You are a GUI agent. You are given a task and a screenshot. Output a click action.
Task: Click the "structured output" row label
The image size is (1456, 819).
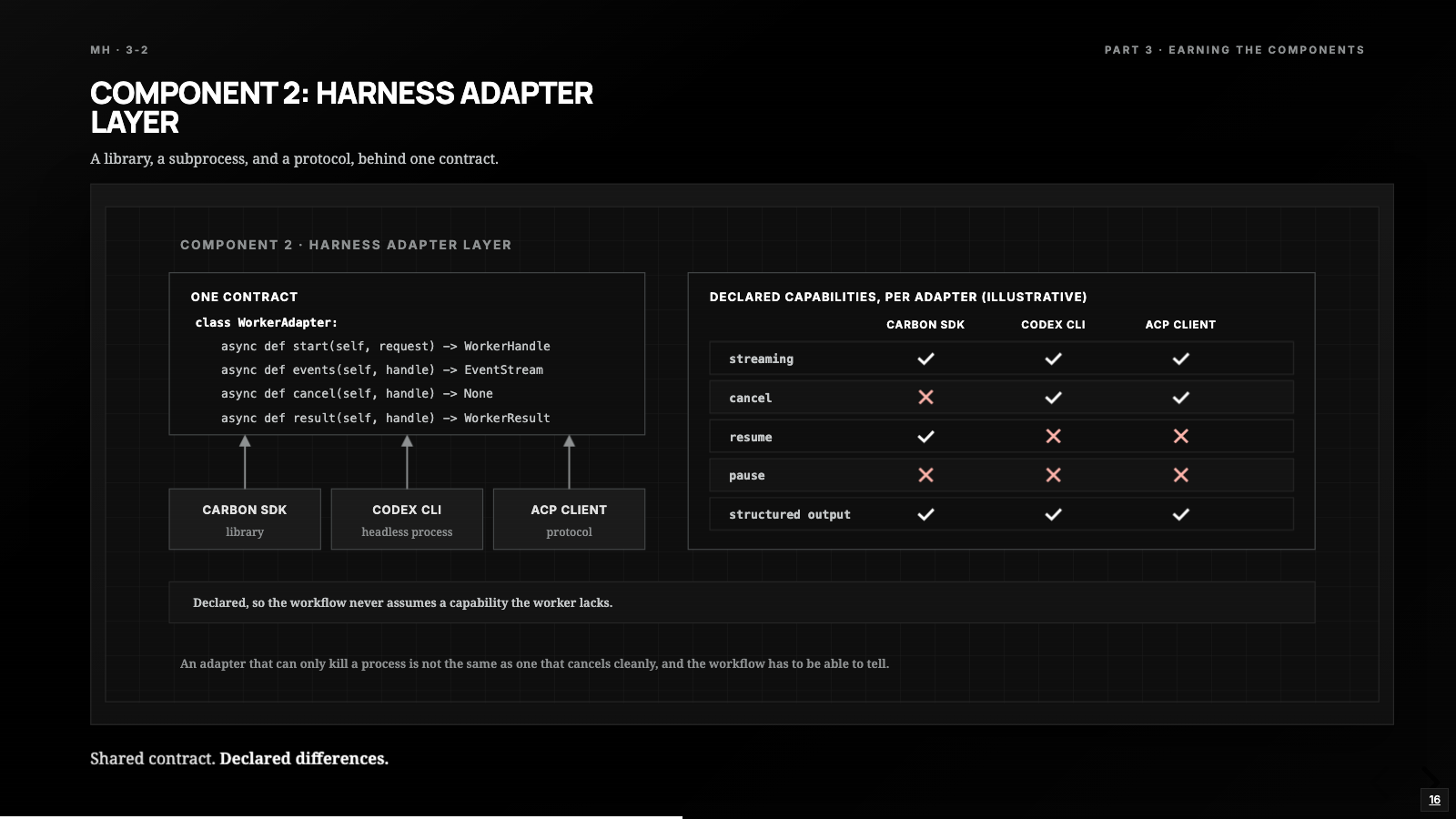coord(790,515)
